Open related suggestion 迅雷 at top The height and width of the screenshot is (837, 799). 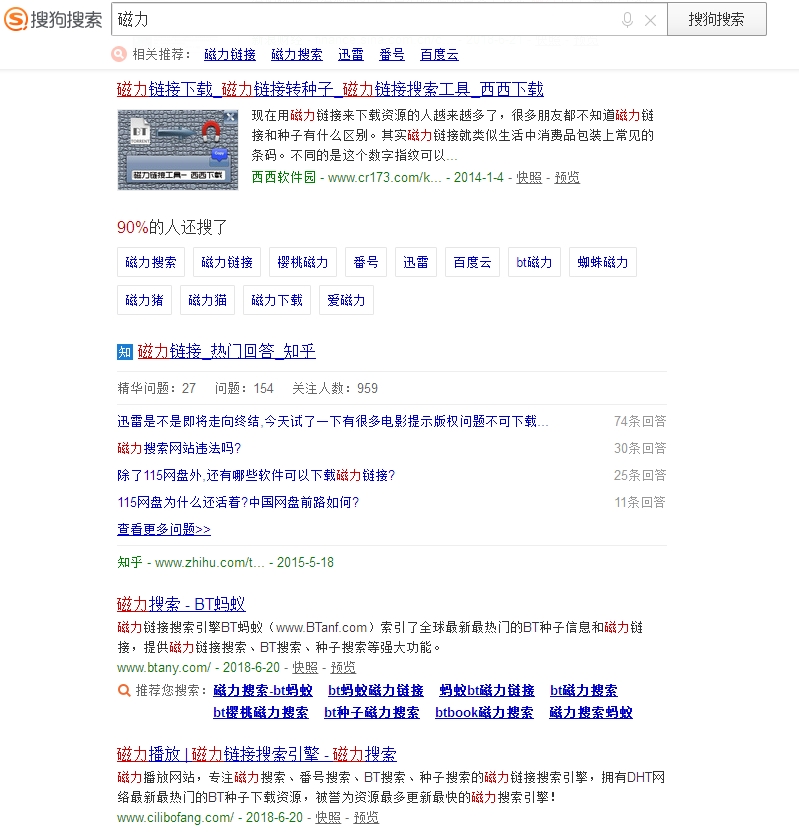click(351, 54)
